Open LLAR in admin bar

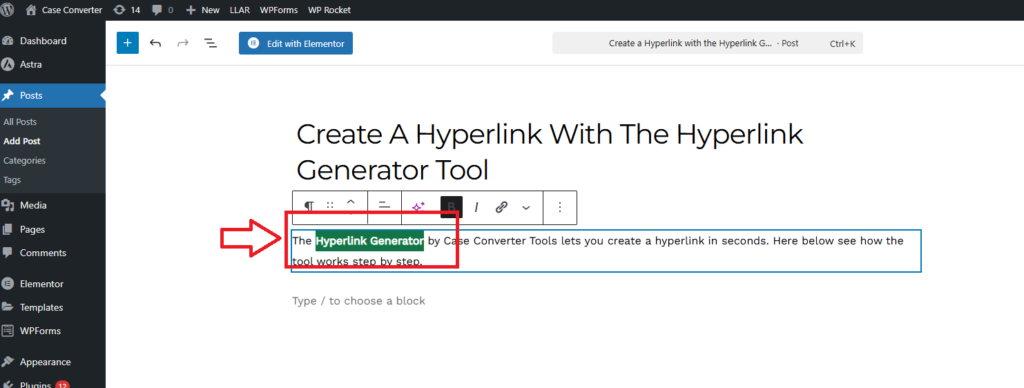(240, 10)
